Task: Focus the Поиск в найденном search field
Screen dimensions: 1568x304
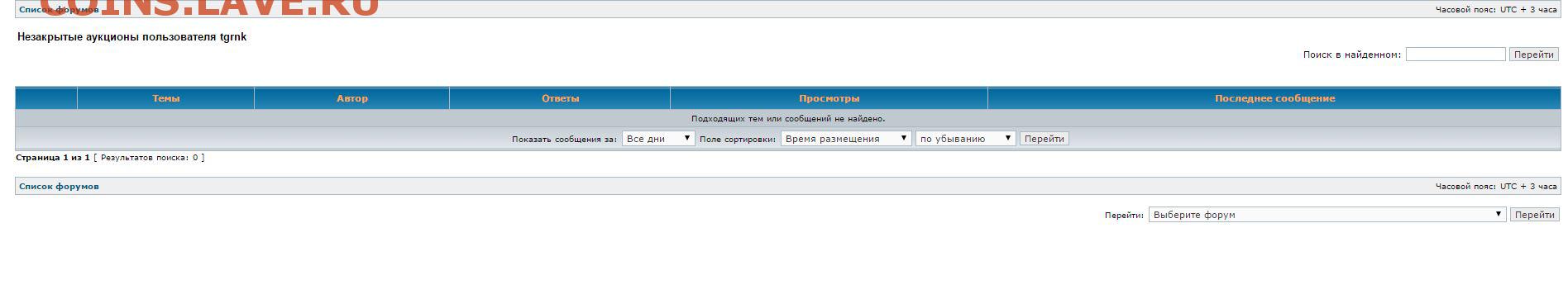Action: point(1456,55)
